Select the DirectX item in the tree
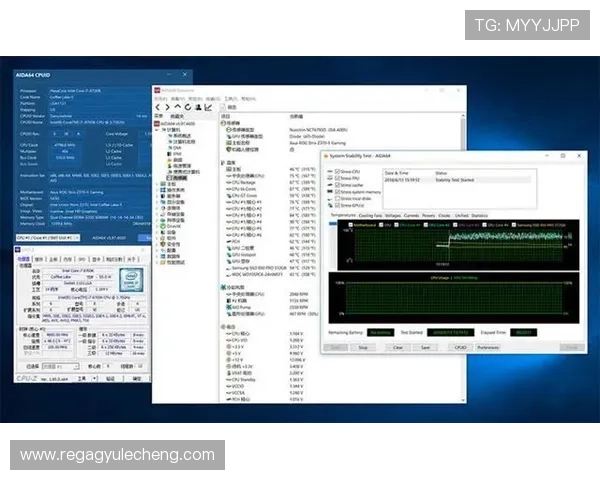 point(175,226)
